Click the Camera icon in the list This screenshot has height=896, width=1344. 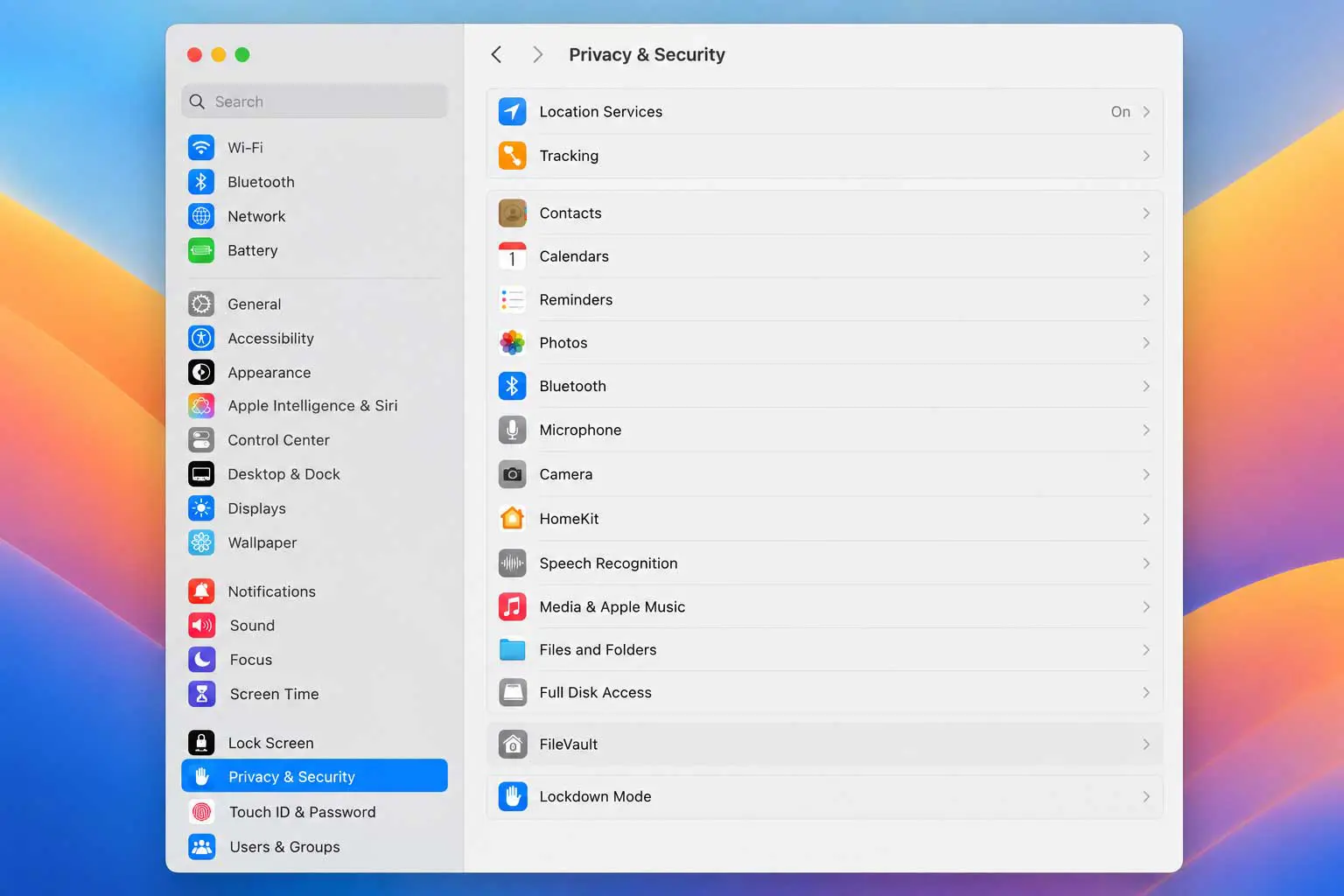[513, 474]
